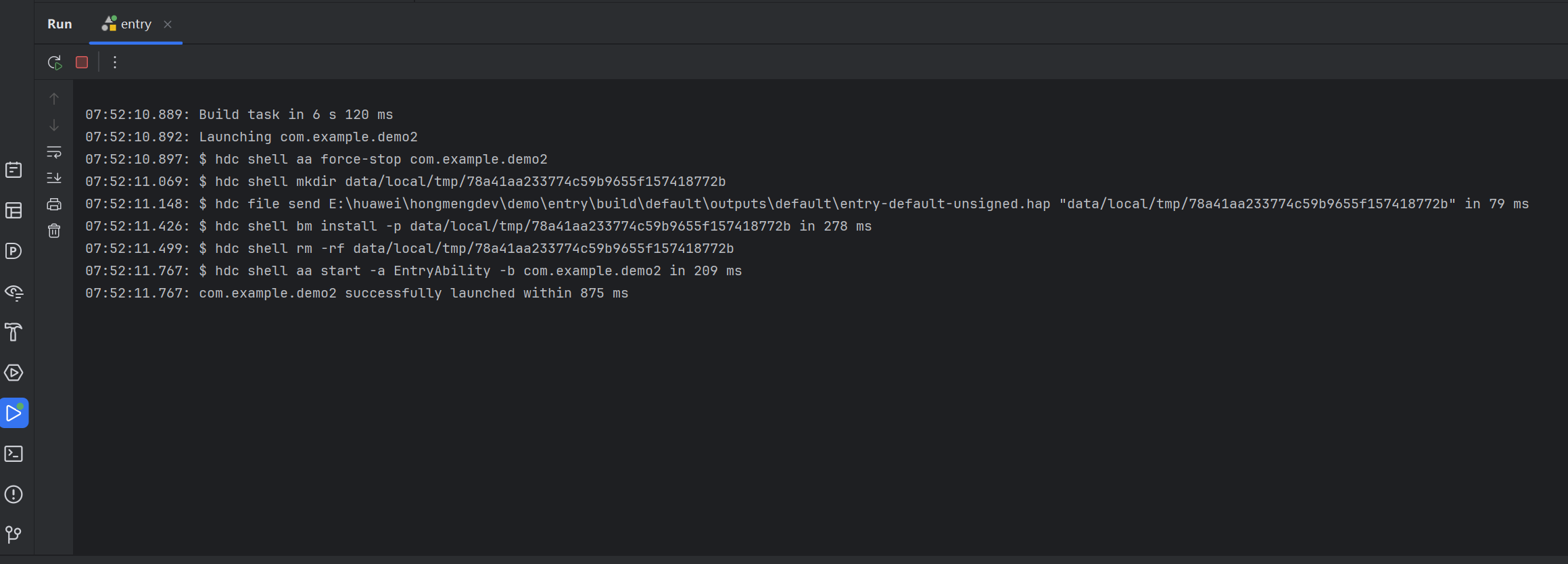Click the 'successfully launched within 875 ms' line
Image resolution: width=1568 pixels, height=564 pixels.
coord(357,293)
